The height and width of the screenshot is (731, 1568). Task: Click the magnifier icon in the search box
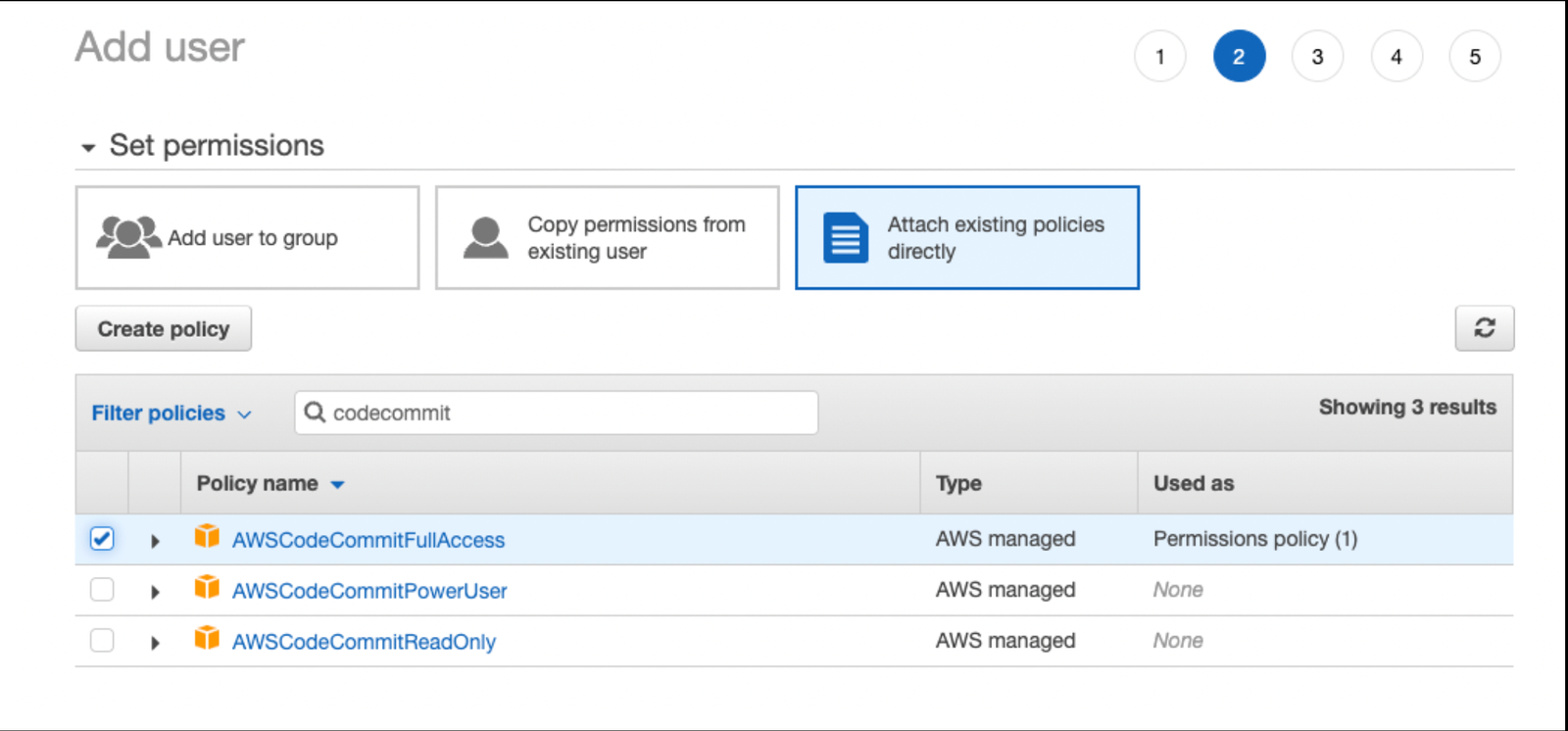click(315, 412)
